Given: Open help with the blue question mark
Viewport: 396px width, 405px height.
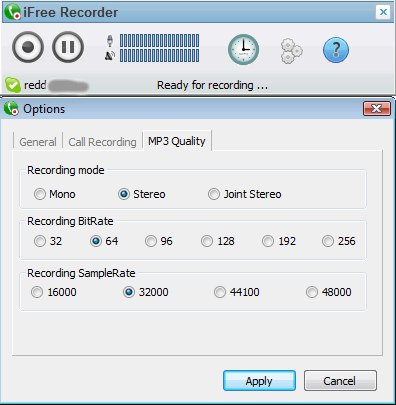Looking at the screenshot, I should 336,50.
